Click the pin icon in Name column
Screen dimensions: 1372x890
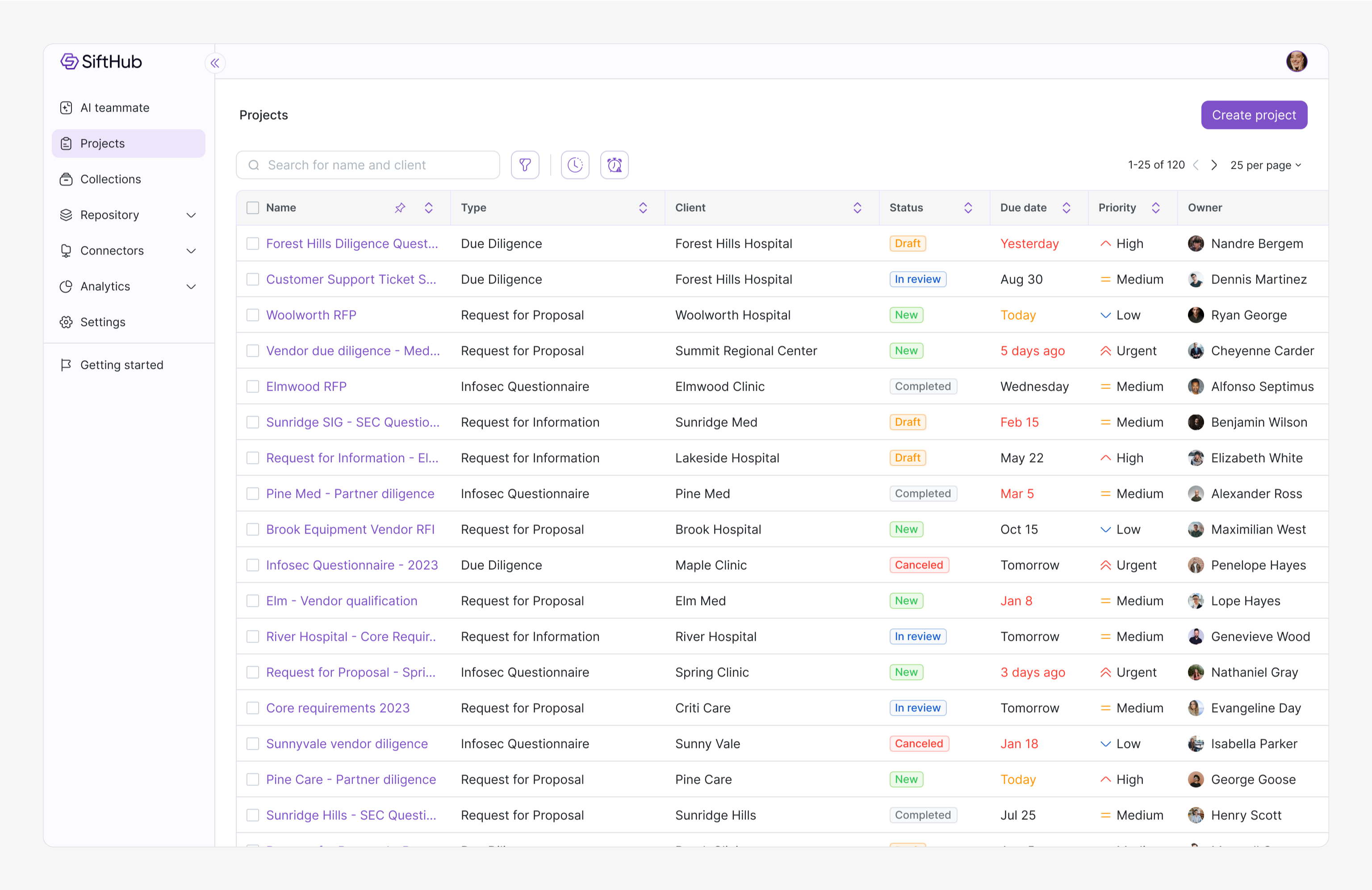400,208
